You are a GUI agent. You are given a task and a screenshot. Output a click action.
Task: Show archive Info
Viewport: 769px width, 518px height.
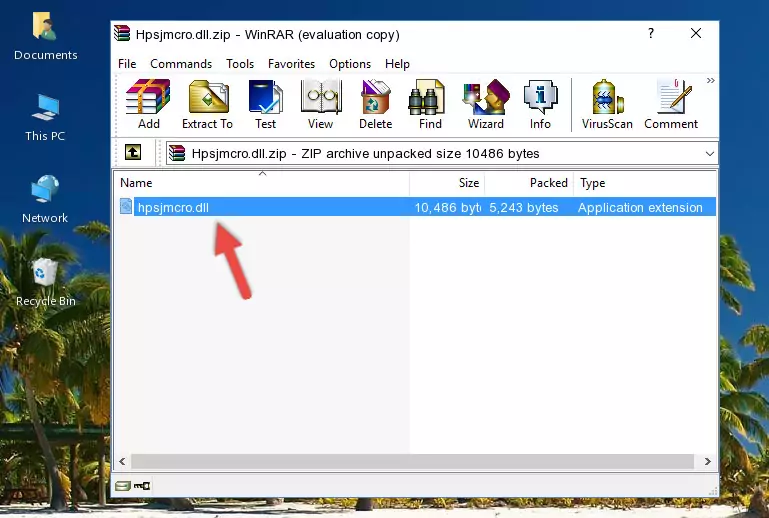(540, 104)
